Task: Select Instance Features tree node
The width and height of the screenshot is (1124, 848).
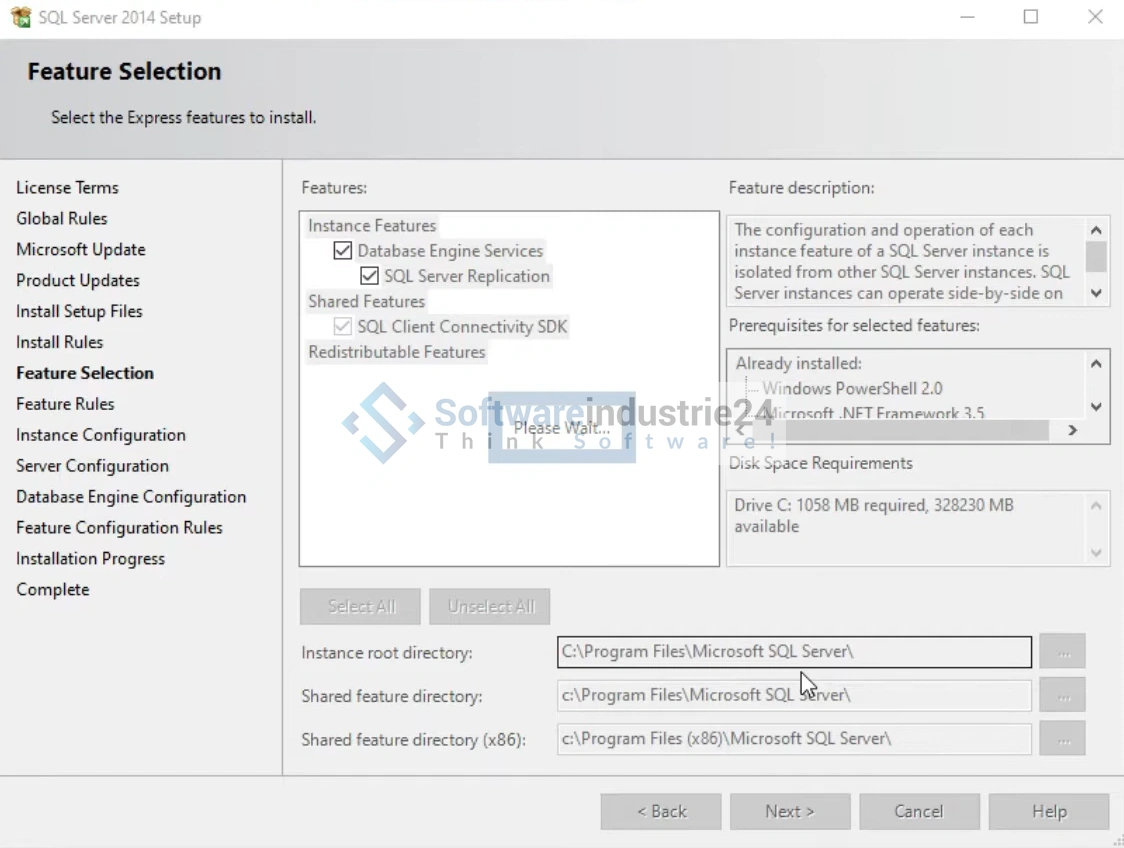Action: pos(372,226)
